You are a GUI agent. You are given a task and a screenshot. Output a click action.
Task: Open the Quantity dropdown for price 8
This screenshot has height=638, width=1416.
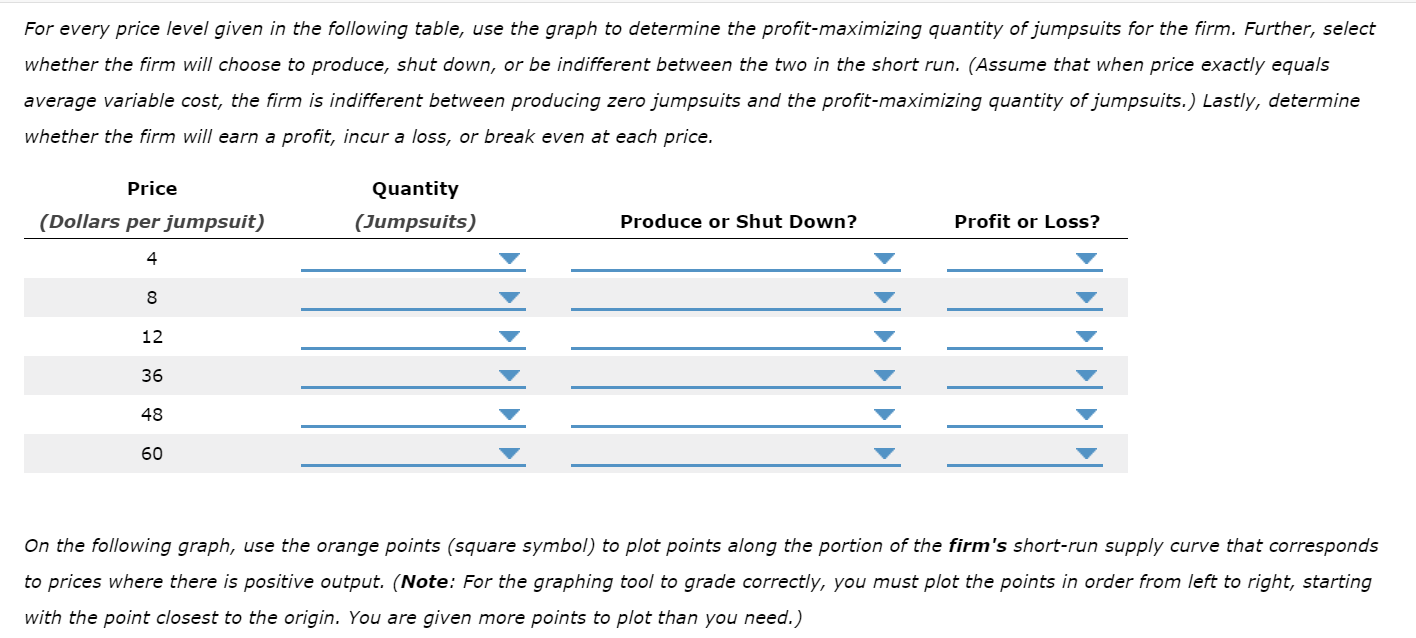(x=508, y=296)
